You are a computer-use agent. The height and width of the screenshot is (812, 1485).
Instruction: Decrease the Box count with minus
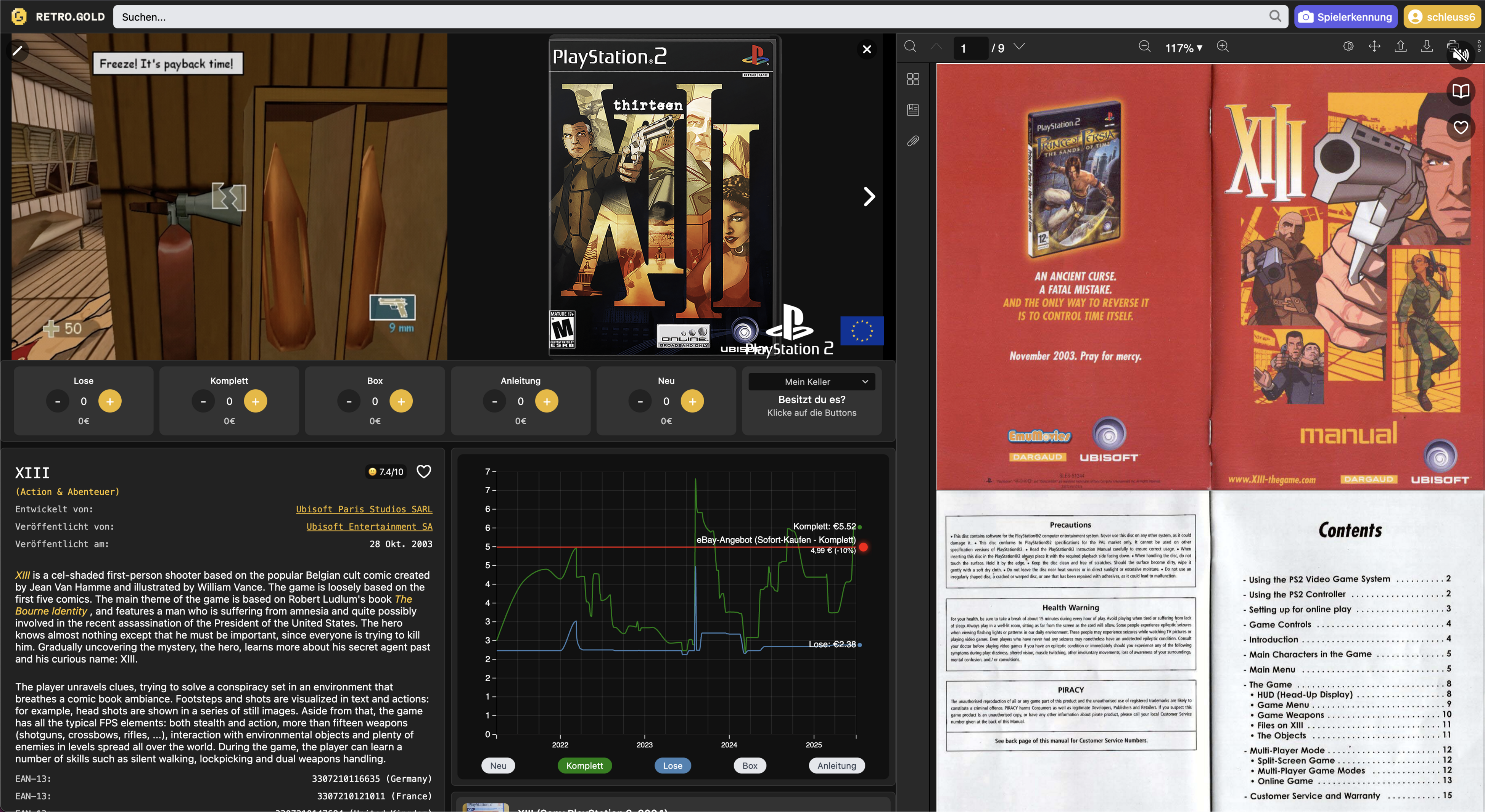coord(349,401)
